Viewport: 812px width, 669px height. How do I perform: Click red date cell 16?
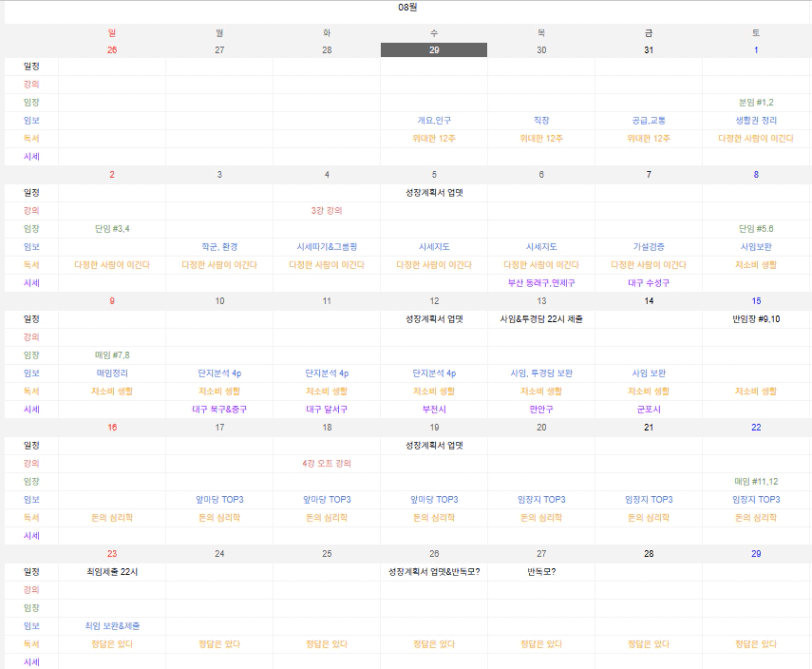coord(112,427)
